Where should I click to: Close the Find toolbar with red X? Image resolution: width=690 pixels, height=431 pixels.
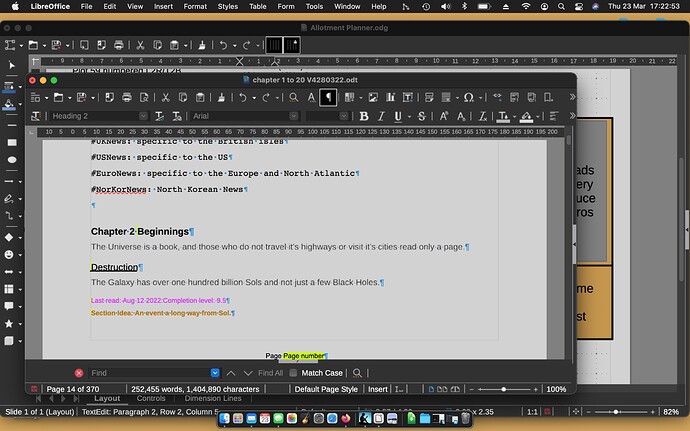[x=79, y=373]
